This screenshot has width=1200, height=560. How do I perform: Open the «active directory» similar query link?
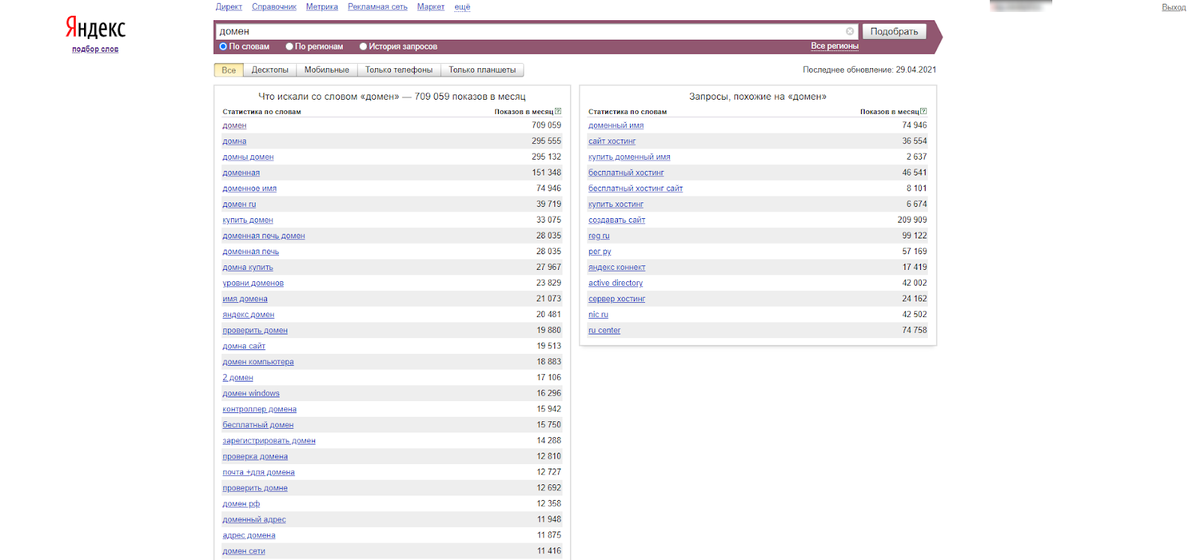pyautogui.click(x=616, y=283)
